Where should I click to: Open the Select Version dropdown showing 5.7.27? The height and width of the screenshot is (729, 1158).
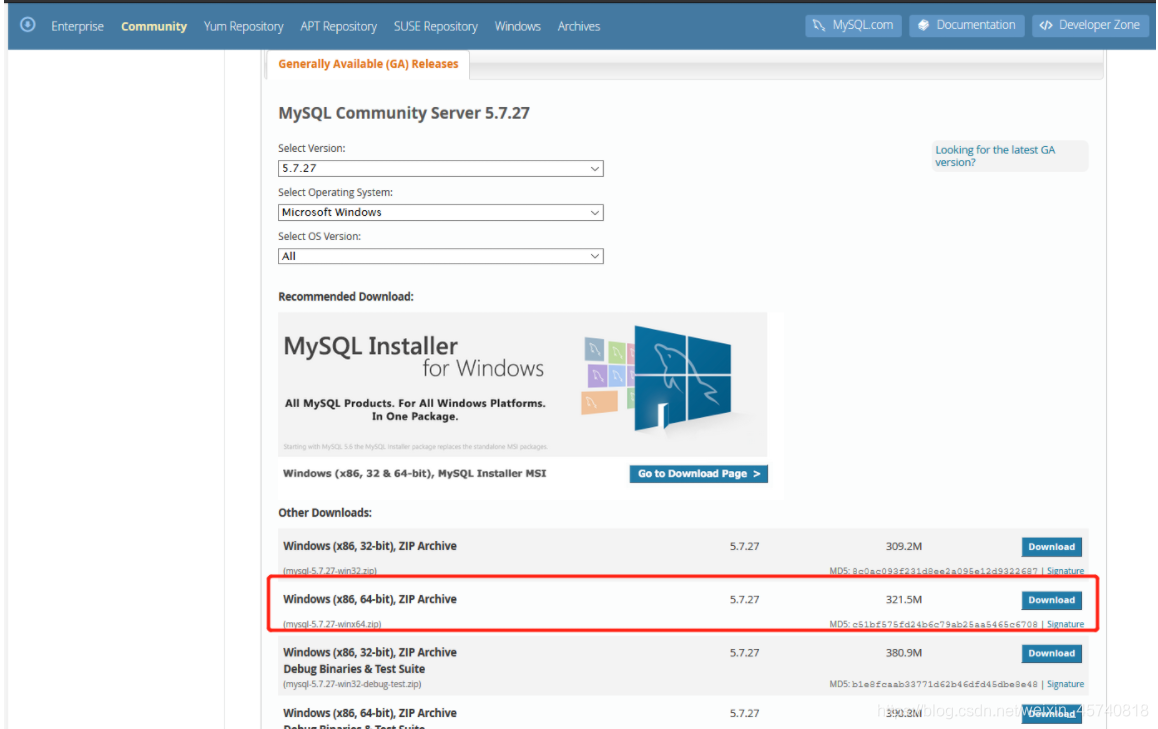440,168
